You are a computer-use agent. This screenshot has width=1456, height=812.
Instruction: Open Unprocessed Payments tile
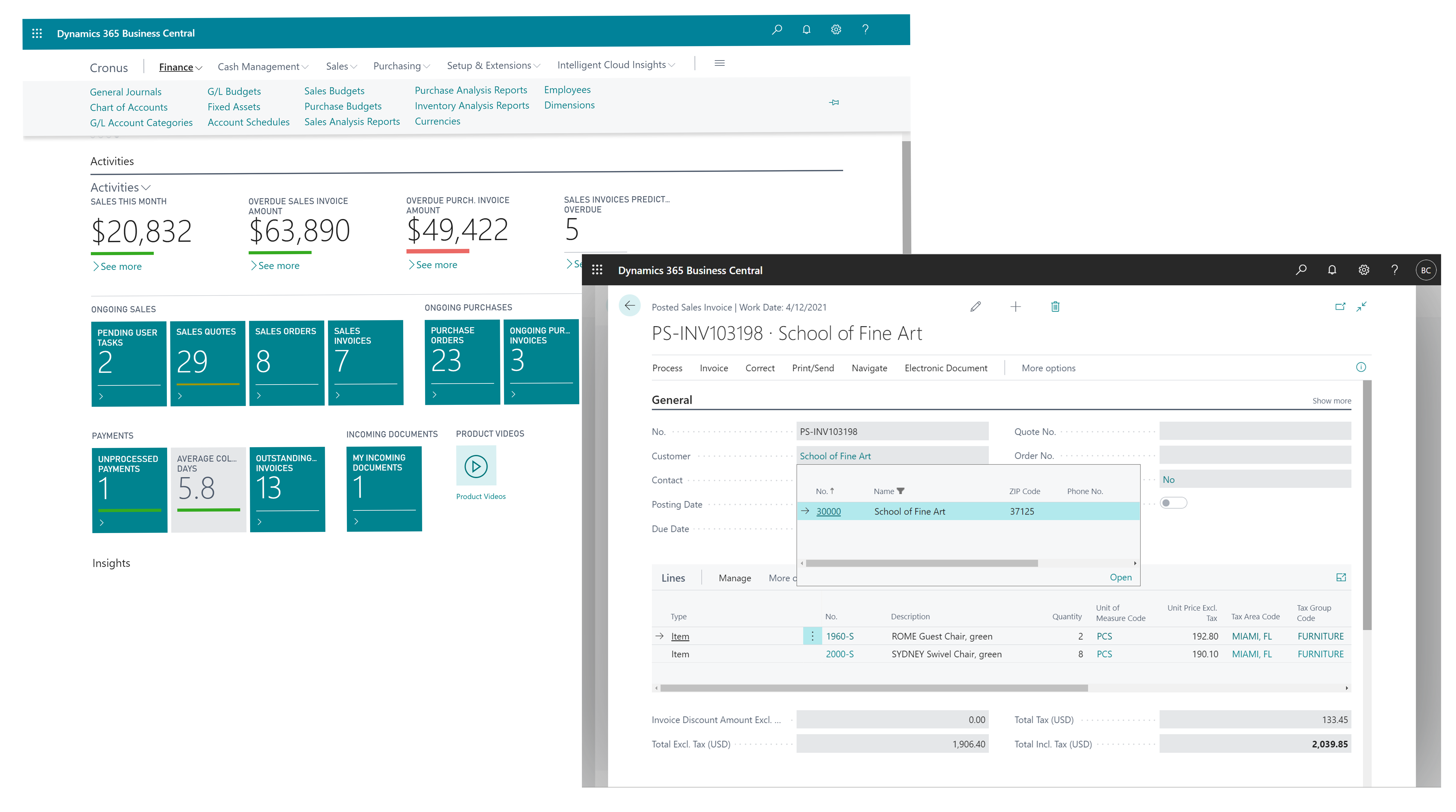pos(129,490)
